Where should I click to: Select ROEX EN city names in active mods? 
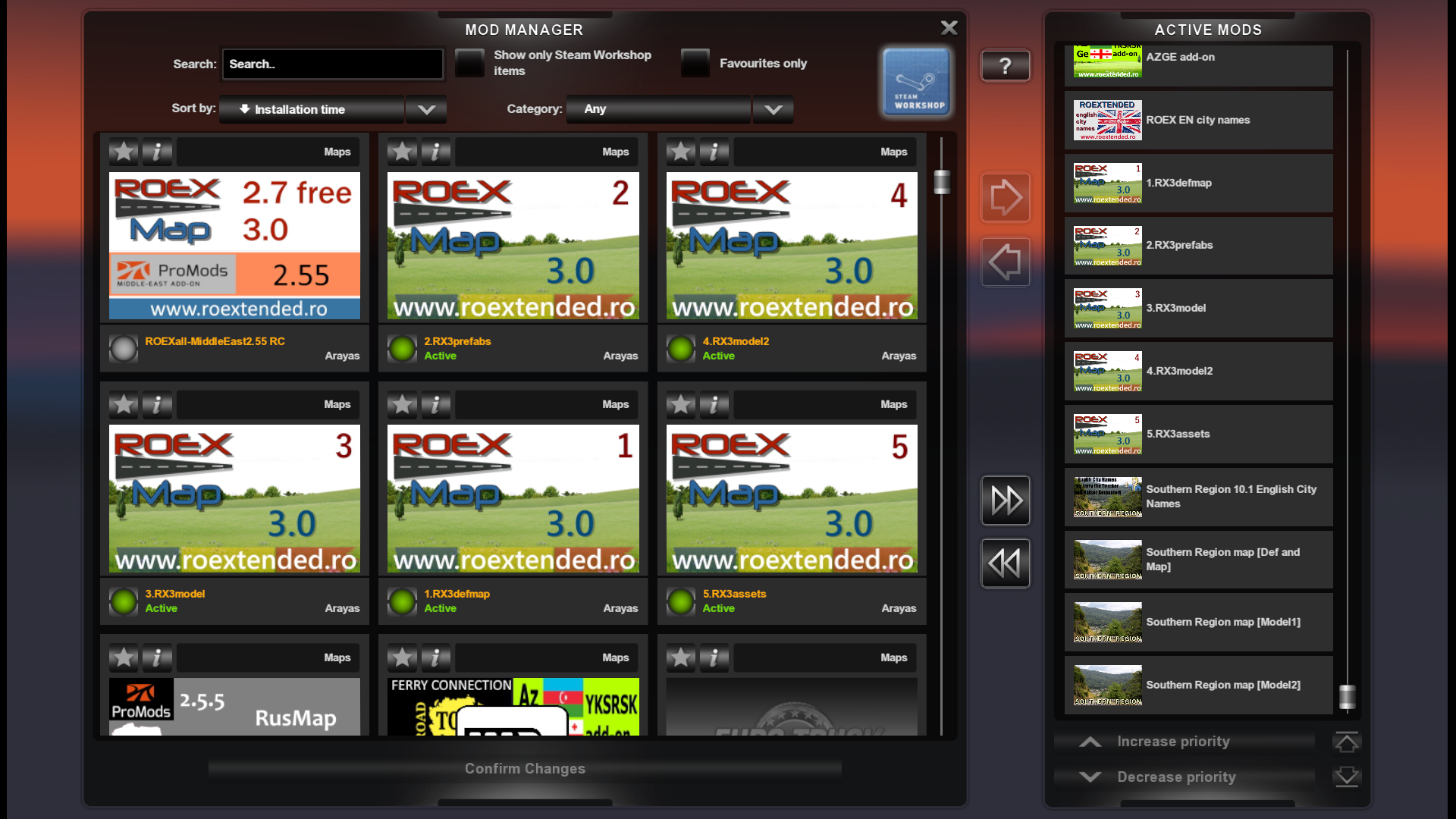[1198, 120]
